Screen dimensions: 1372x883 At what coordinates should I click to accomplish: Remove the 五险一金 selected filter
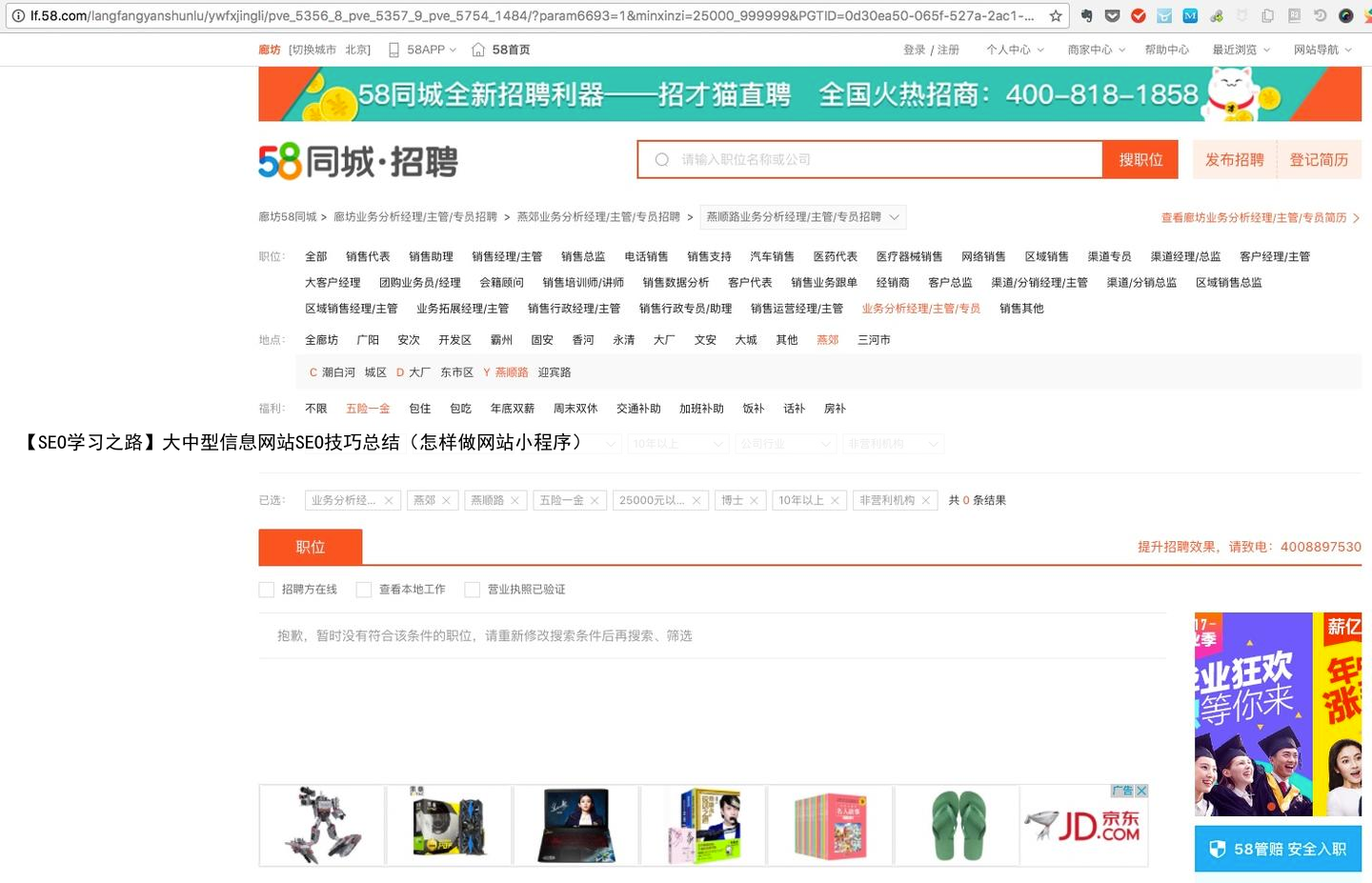pyautogui.click(x=595, y=500)
